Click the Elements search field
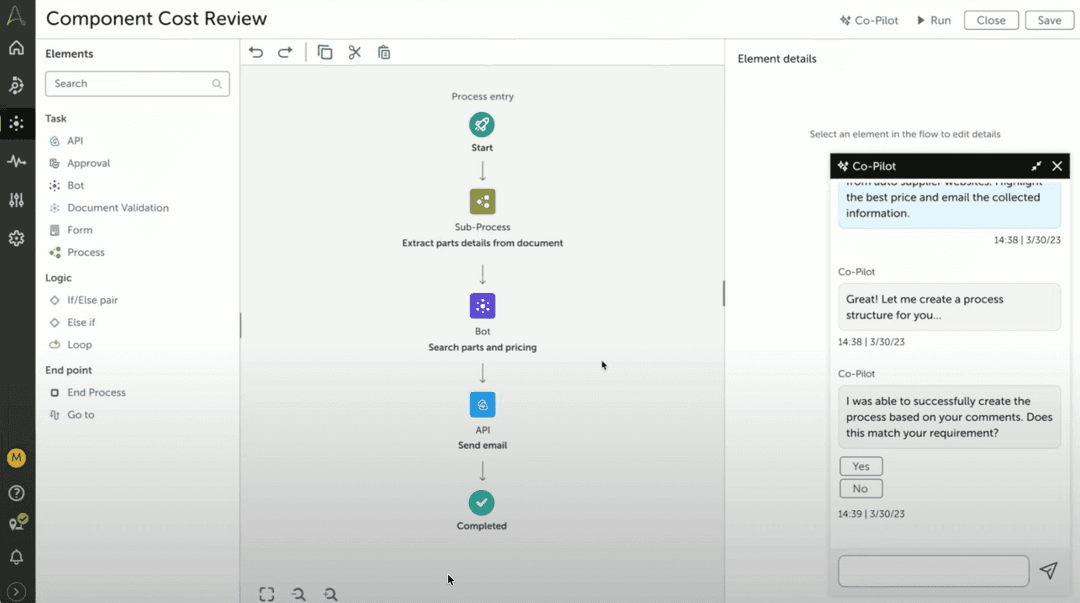Screen dimensions: 1080x603 137,83
